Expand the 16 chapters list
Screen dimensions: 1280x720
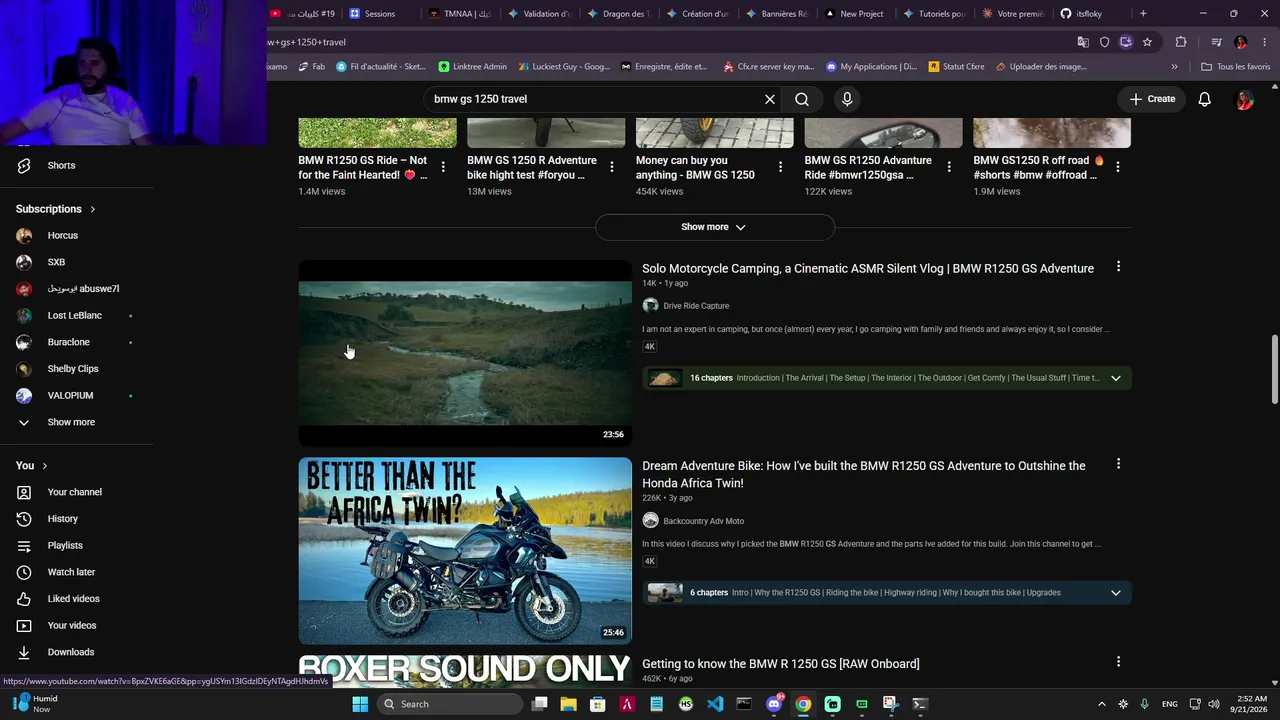click(x=1115, y=378)
